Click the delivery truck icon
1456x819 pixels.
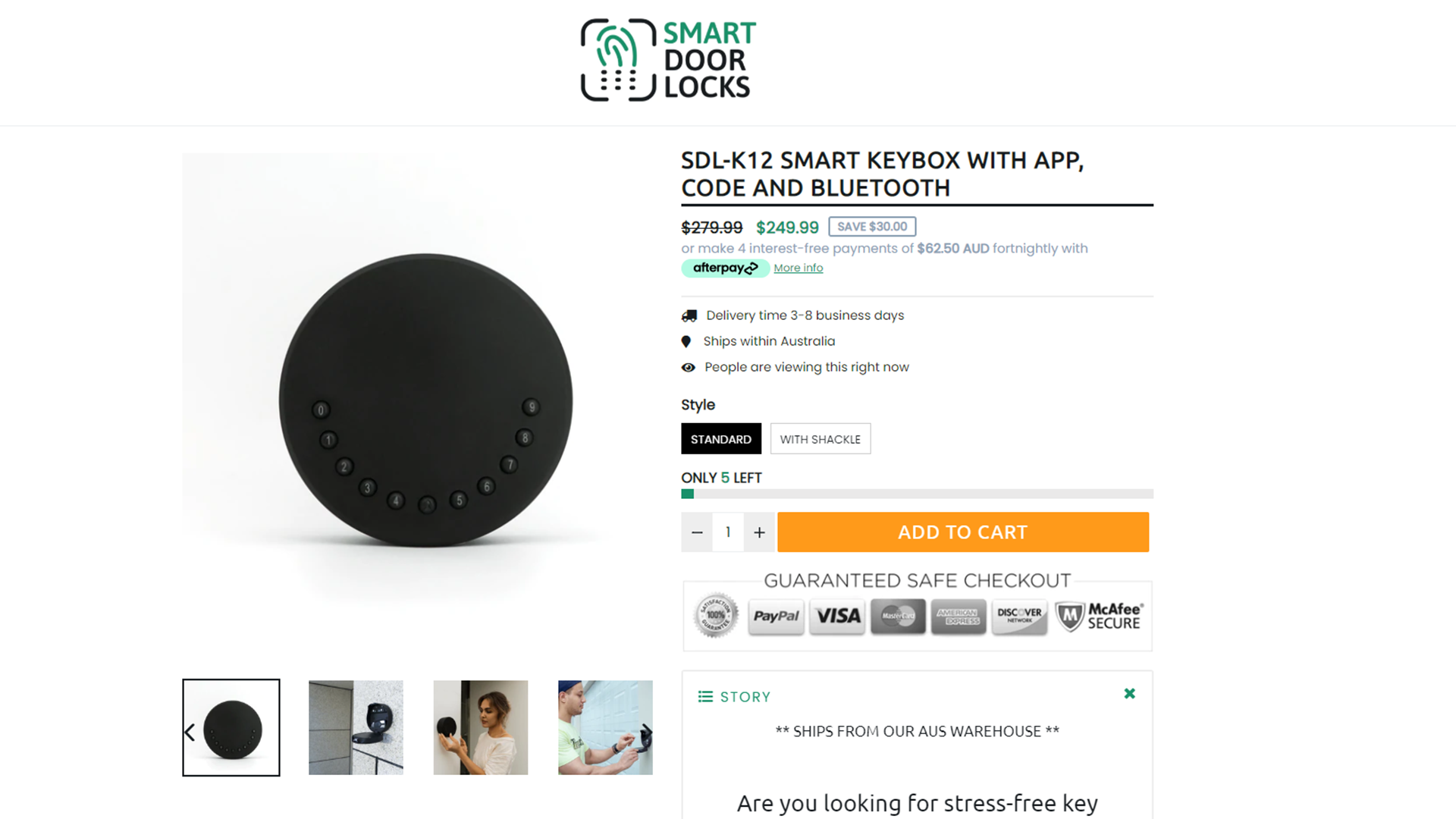coord(689,315)
